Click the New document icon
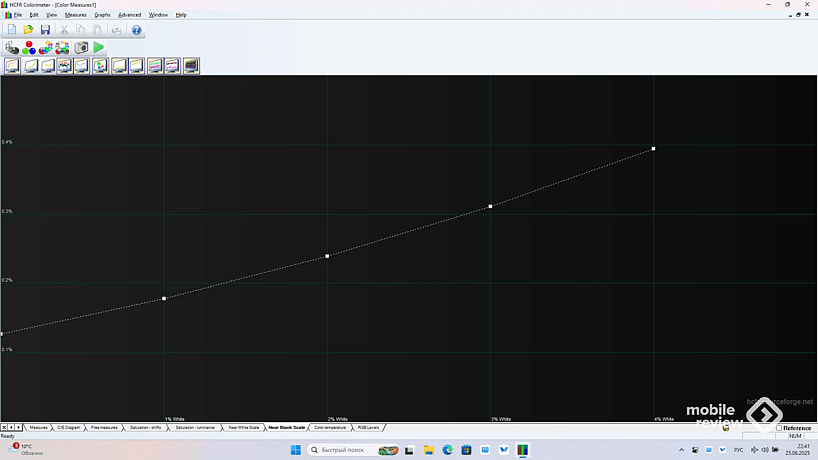Image resolution: width=818 pixels, height=460 pixels. pos(12,30)
